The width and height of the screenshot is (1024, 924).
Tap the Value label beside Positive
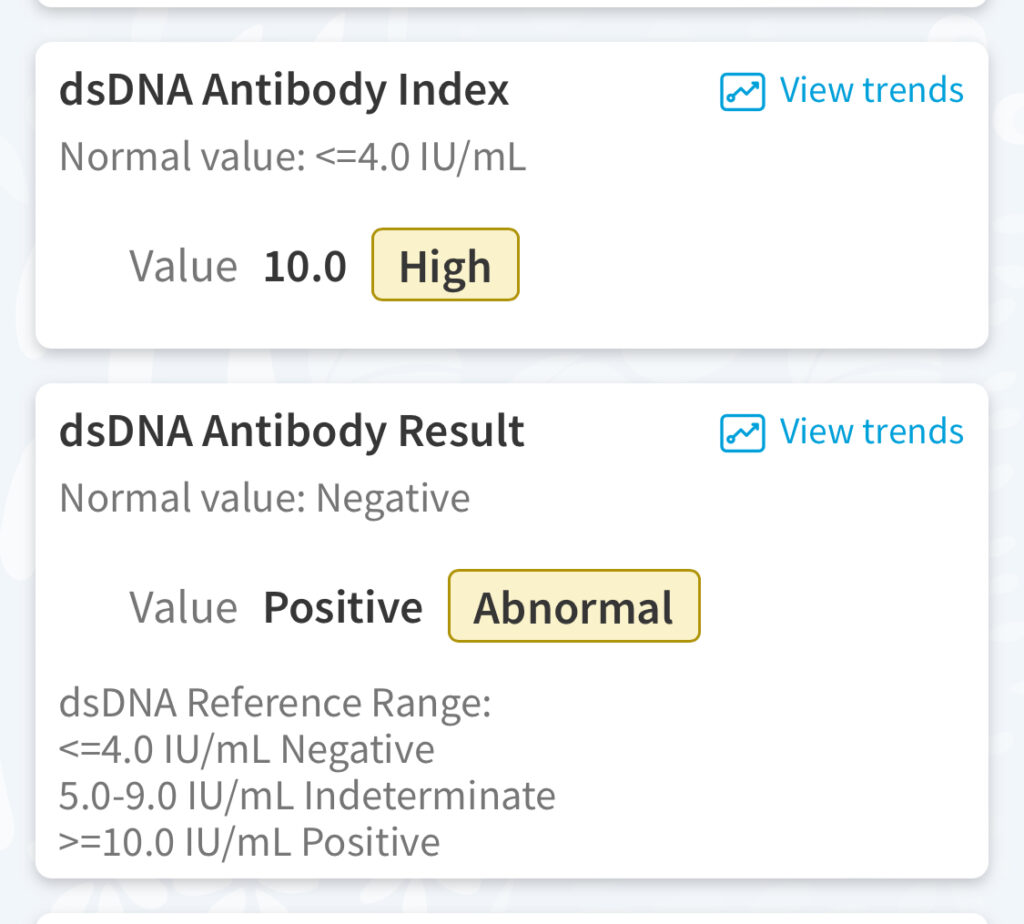pos(183,608)
